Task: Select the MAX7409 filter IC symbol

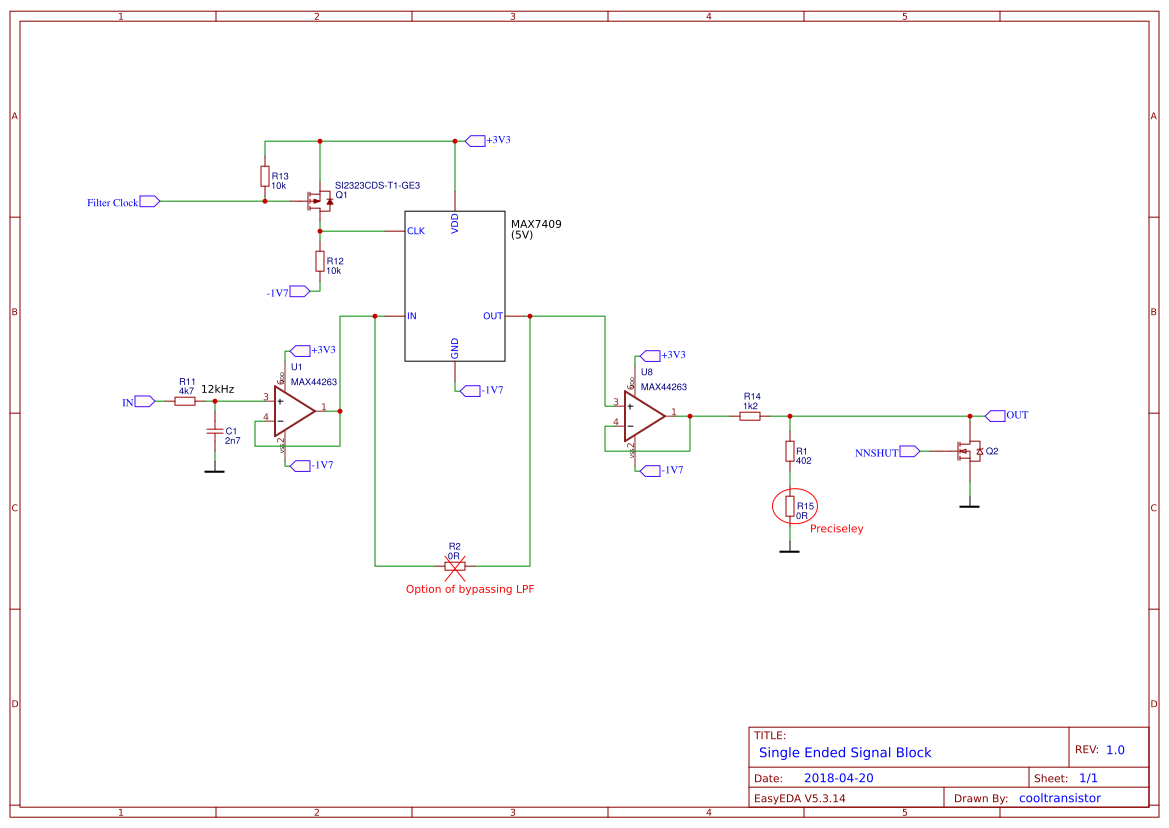Action: coord(454,285)
